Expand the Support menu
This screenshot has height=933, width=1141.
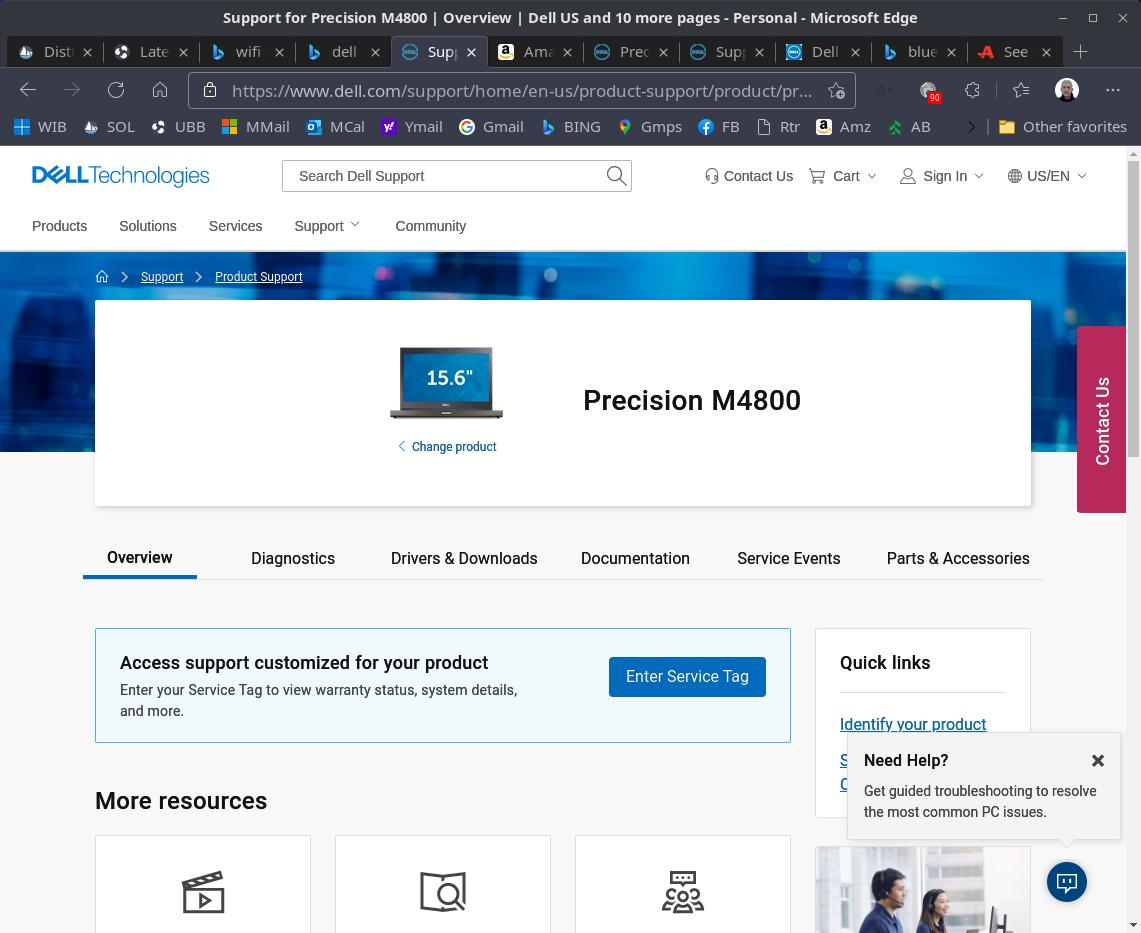327,226
